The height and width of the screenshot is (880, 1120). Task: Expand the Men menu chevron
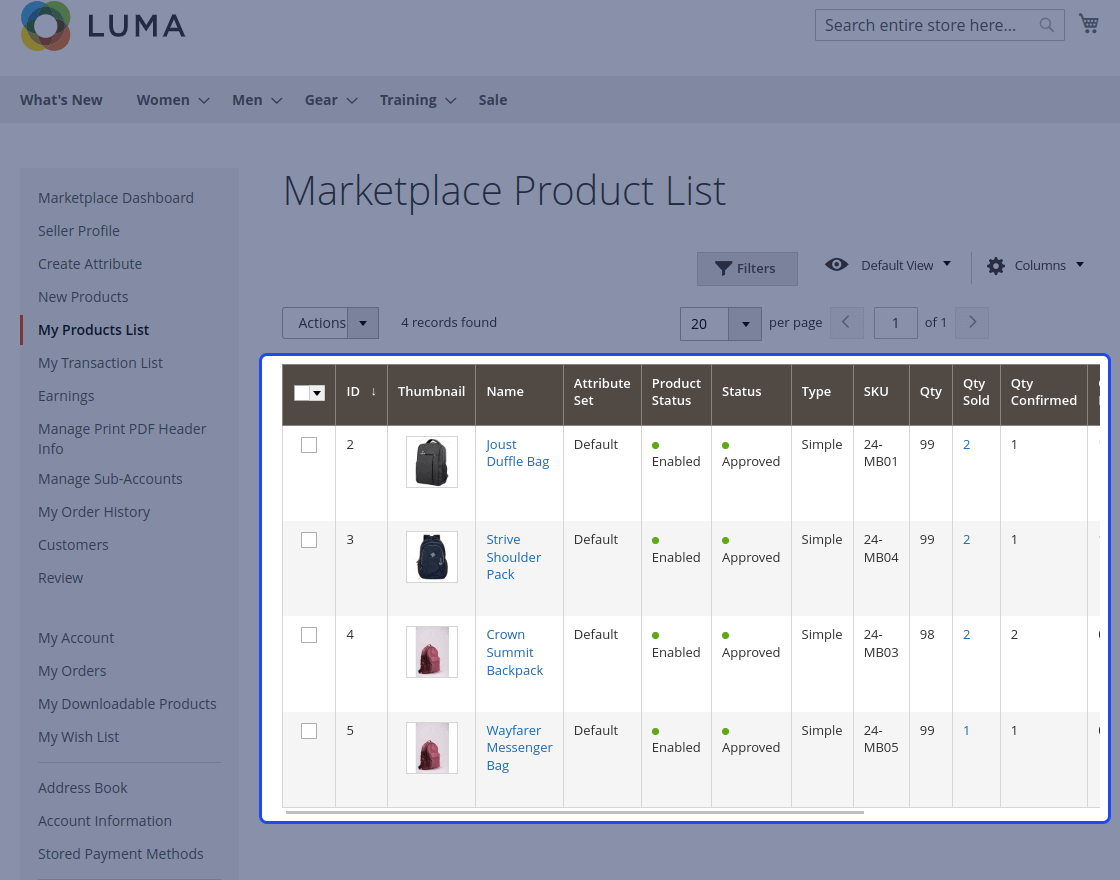pos(276,101)
